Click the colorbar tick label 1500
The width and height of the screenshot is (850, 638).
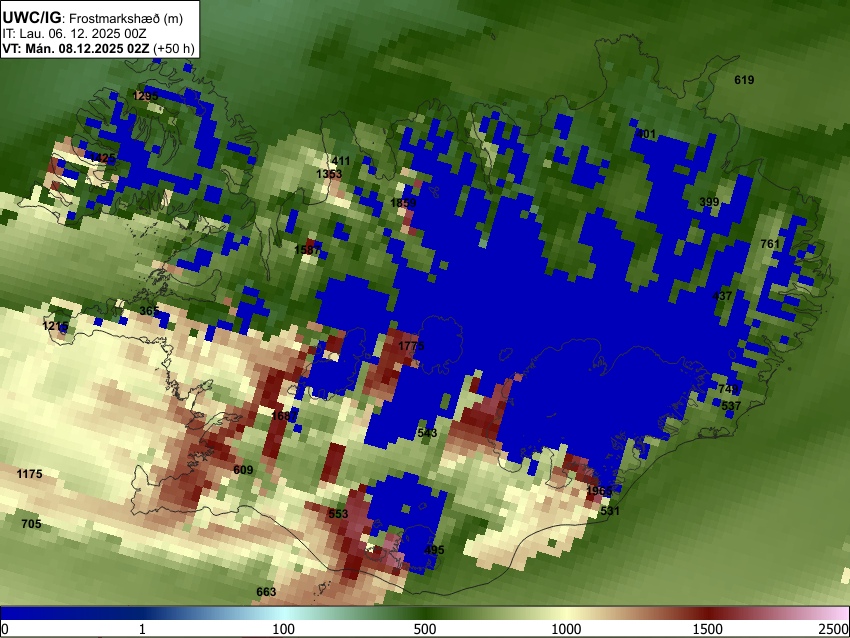708,629
